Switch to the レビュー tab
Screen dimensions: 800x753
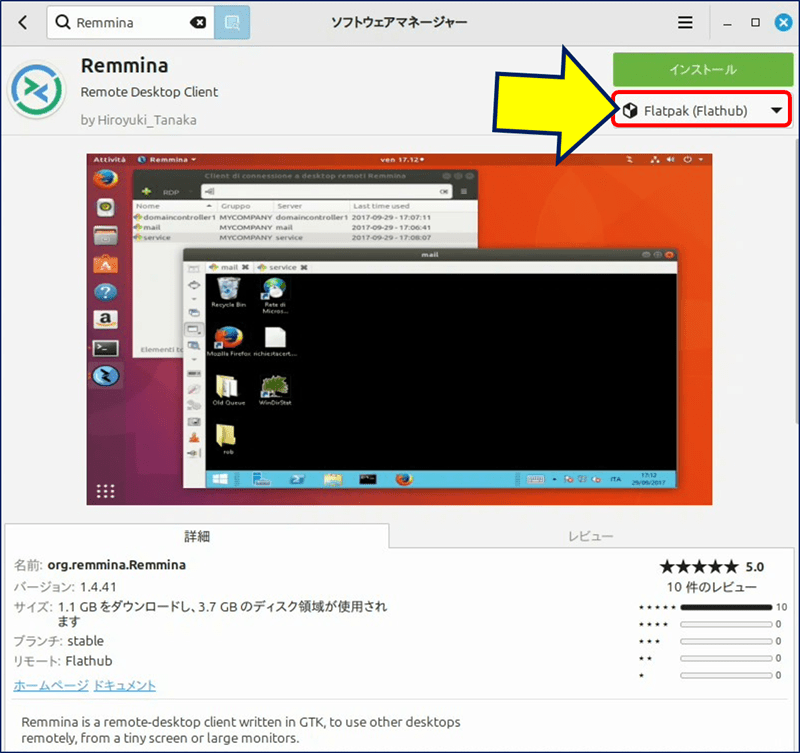(x=591, y=536)
